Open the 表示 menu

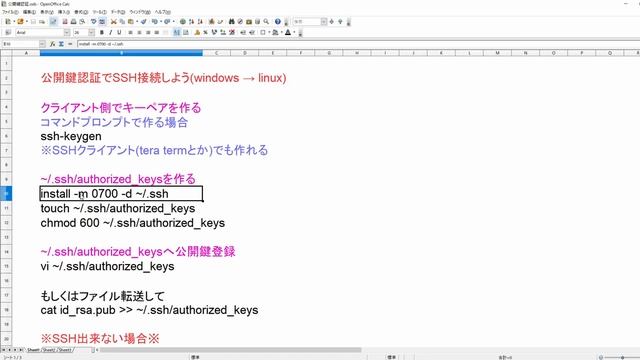tap(47, 12)
